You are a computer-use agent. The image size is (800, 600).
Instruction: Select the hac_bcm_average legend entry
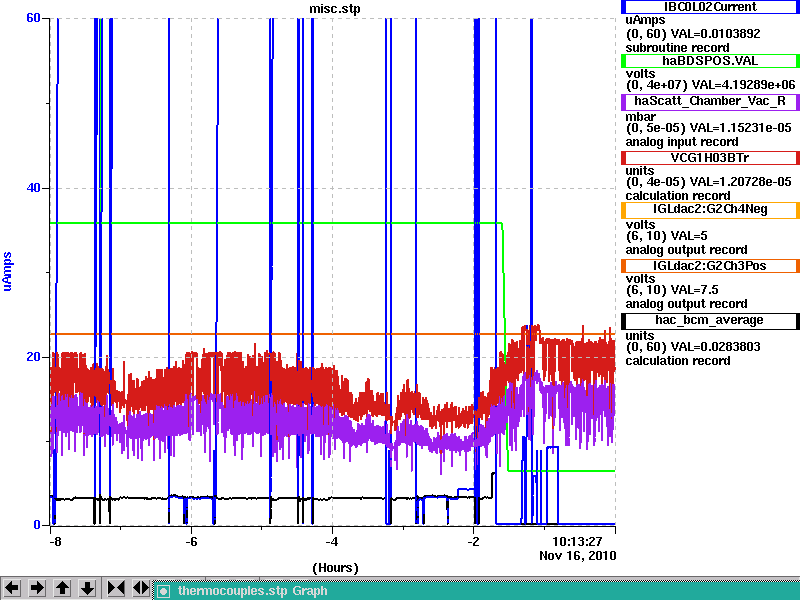pyautogui.click(x=710, y=320)
